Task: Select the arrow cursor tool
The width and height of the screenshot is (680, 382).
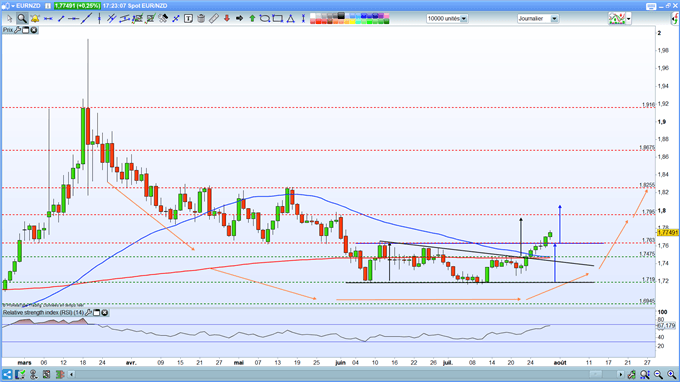Action: point(9,19)
